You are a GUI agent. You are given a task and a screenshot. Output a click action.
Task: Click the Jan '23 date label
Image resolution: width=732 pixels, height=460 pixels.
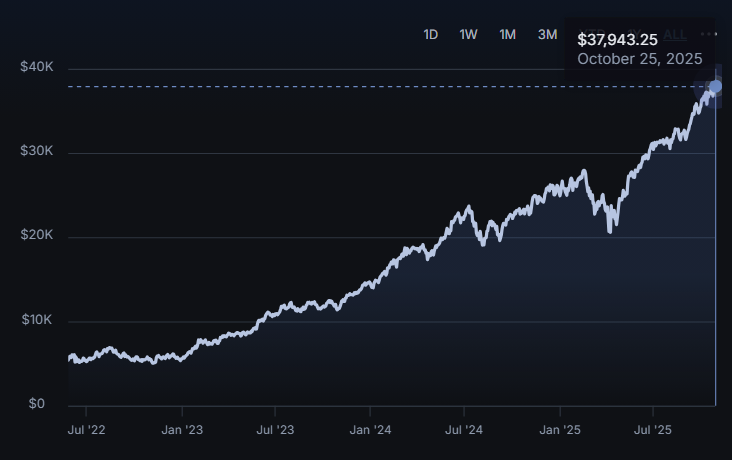[x=182, y=430]
